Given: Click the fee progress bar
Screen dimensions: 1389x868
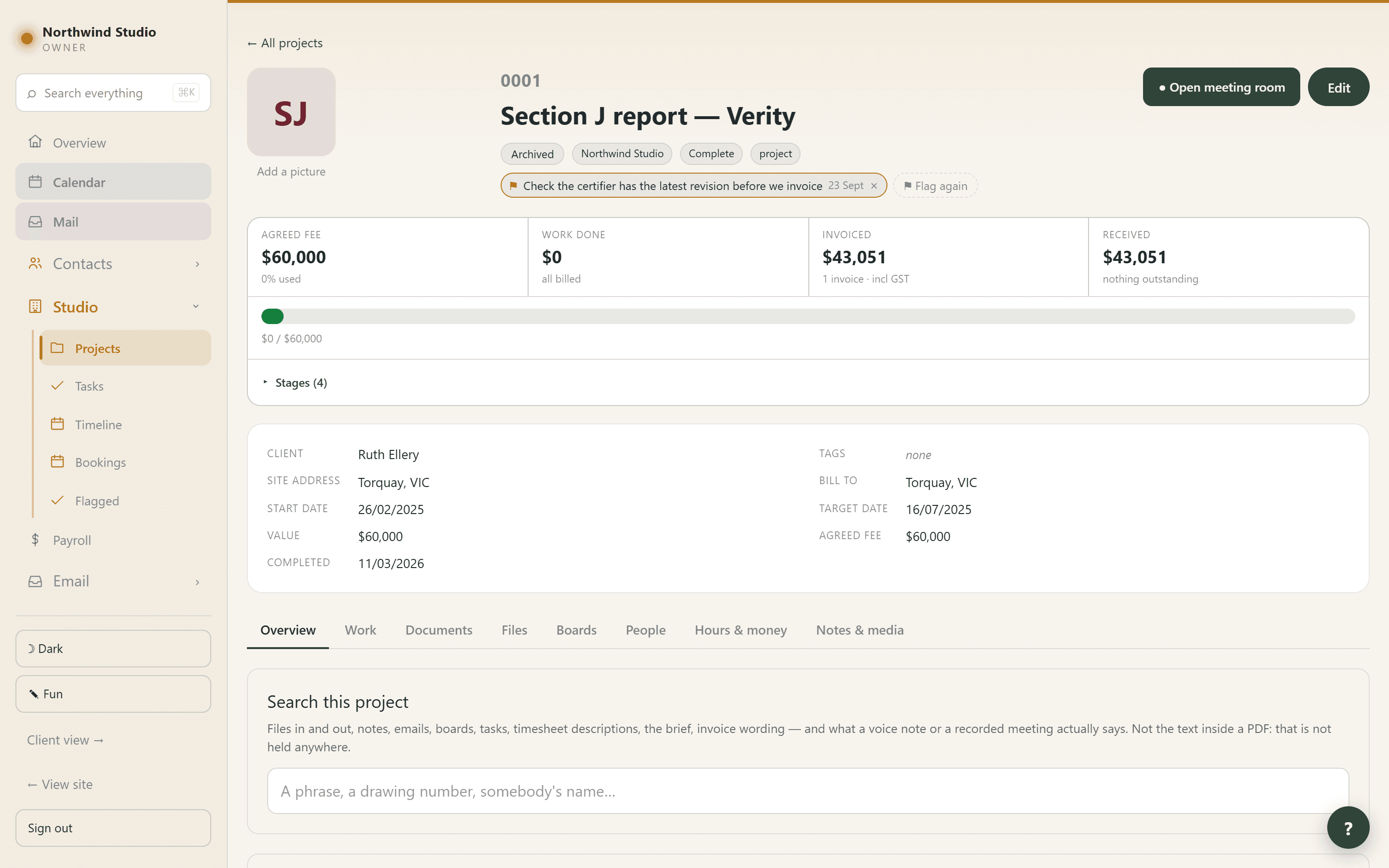Looking at the screenshot, I should [x=807, y=316].
